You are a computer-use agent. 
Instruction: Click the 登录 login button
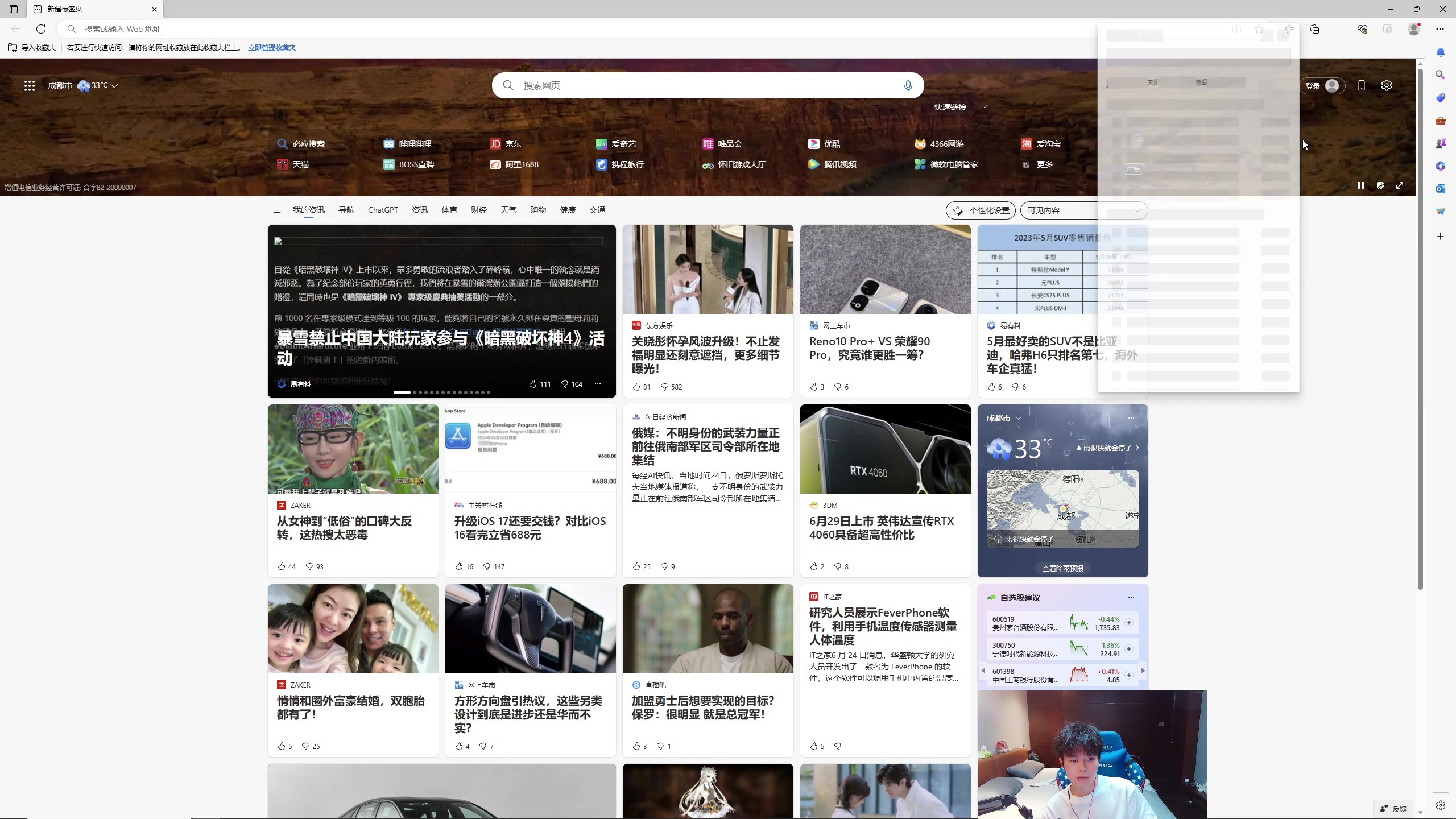click(1322, 86)
